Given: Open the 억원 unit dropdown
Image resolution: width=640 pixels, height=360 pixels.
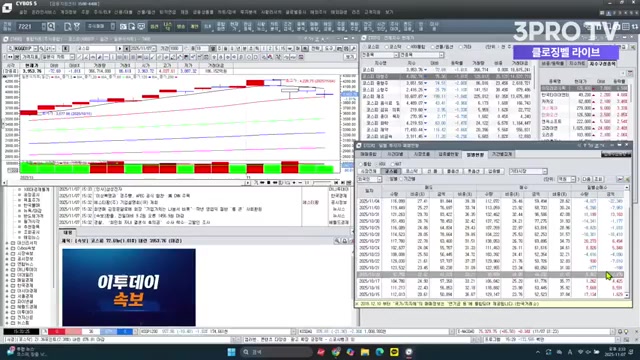Looking at the screenshot, I should tap(567, 179).
